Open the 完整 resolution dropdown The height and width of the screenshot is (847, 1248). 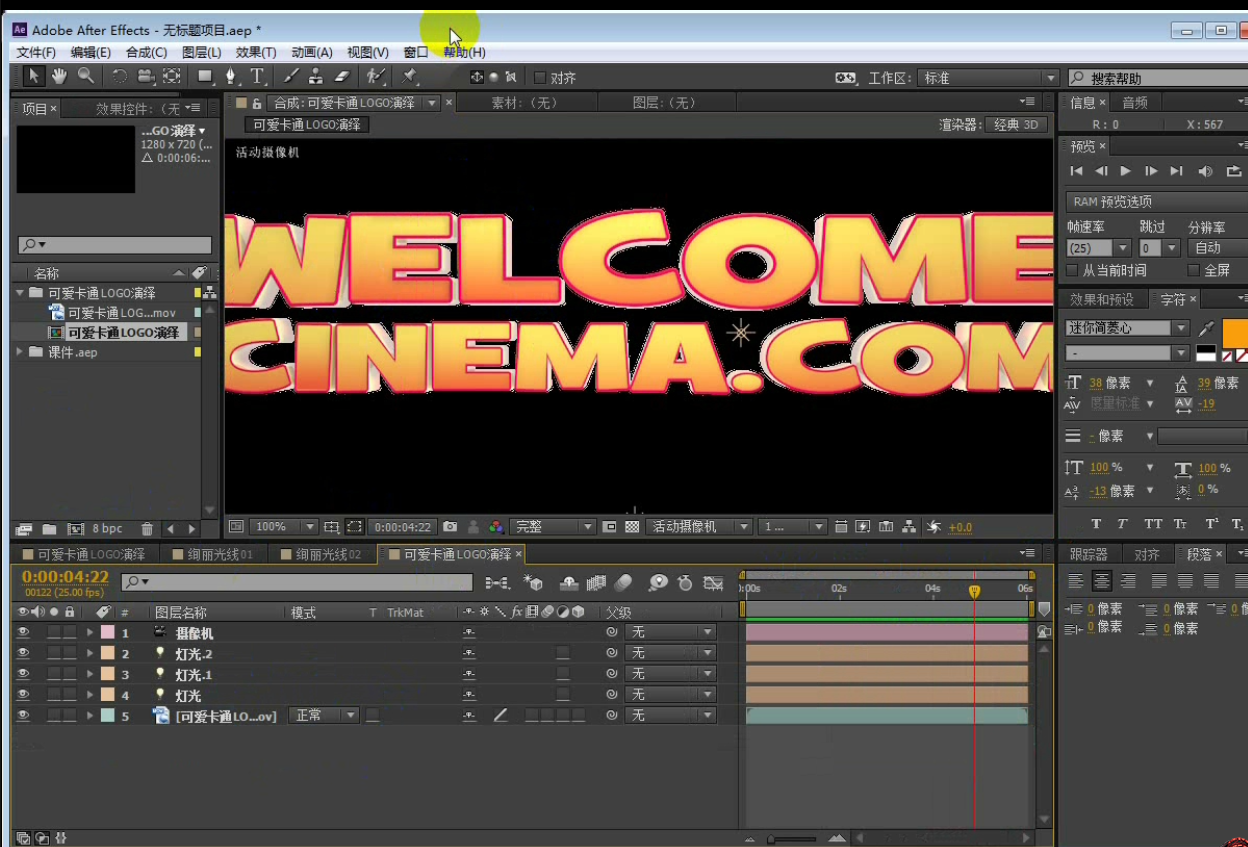pyautogui.click(x=553, y=527)
